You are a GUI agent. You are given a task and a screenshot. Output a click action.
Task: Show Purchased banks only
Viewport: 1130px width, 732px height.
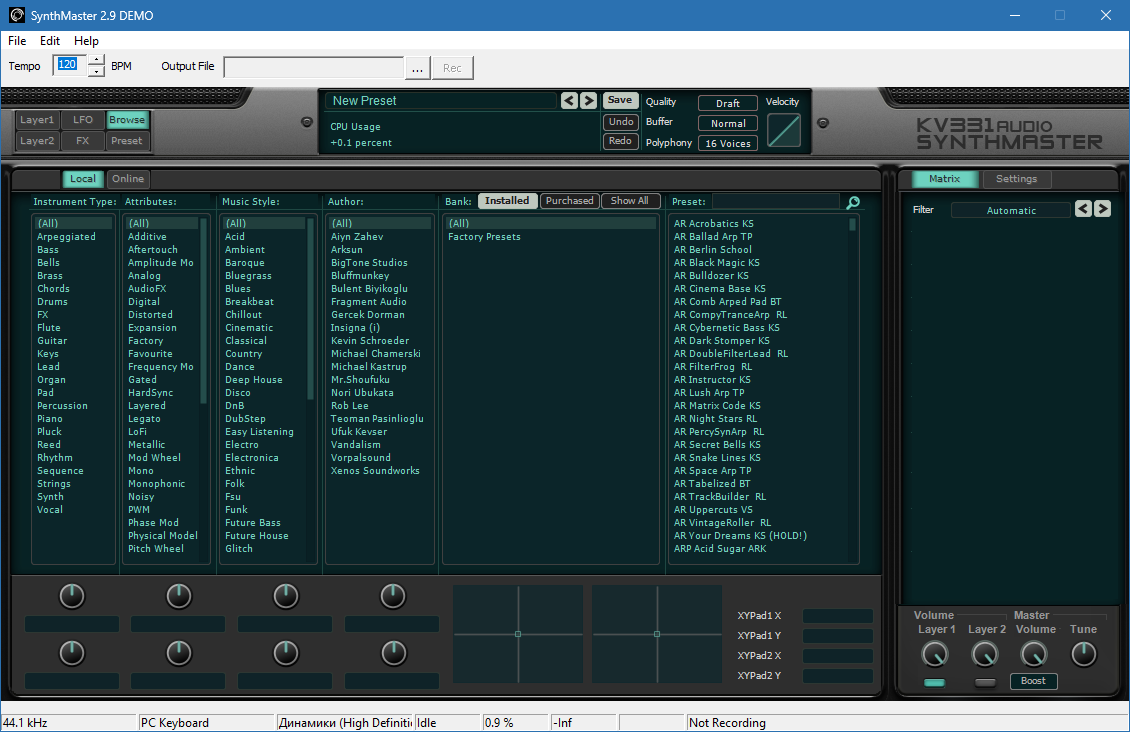tap(569, 201)
